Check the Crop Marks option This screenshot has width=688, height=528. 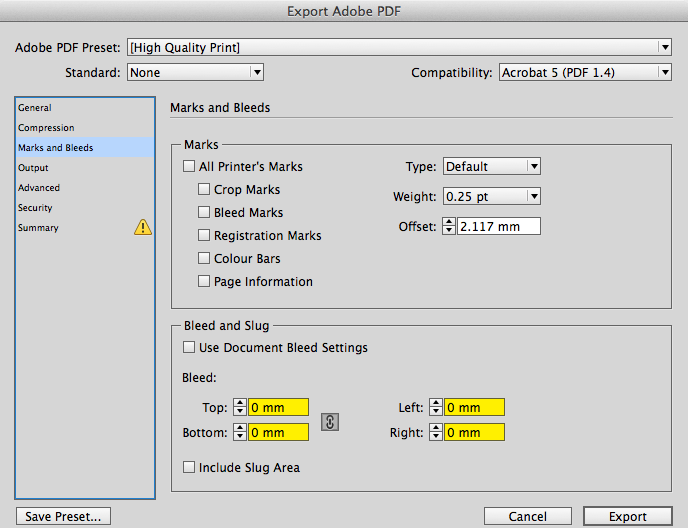tap(204, 189)
